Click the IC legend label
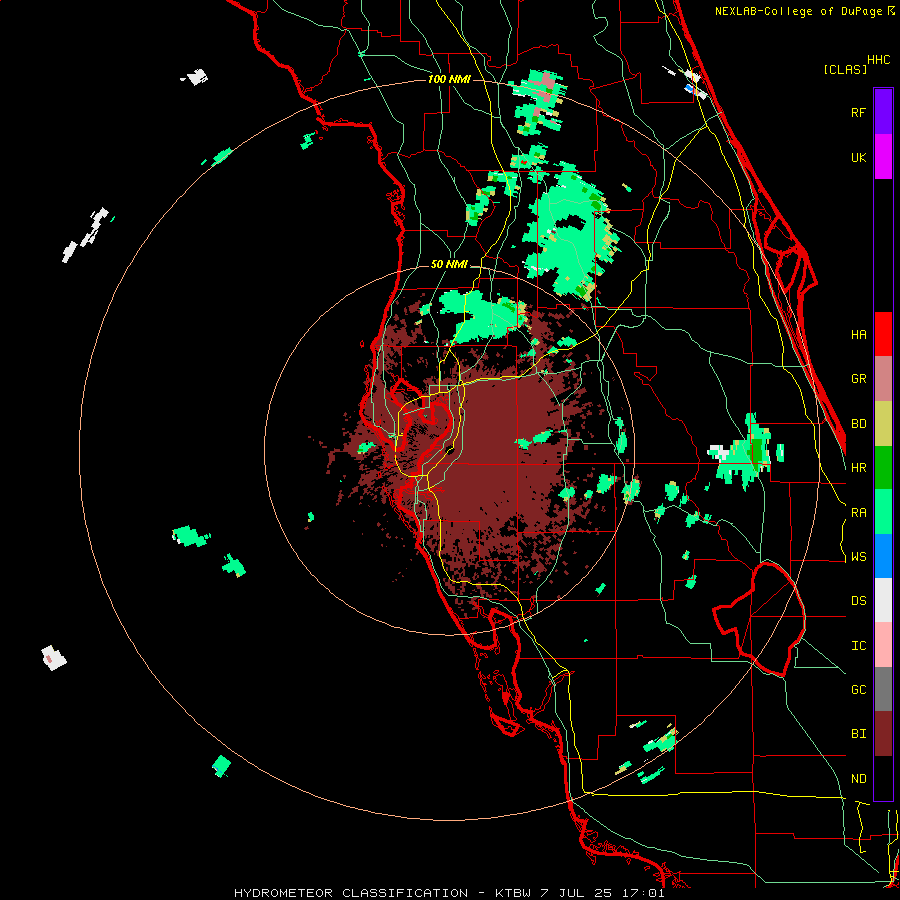 pyautogui.click(x=858, y=646)
